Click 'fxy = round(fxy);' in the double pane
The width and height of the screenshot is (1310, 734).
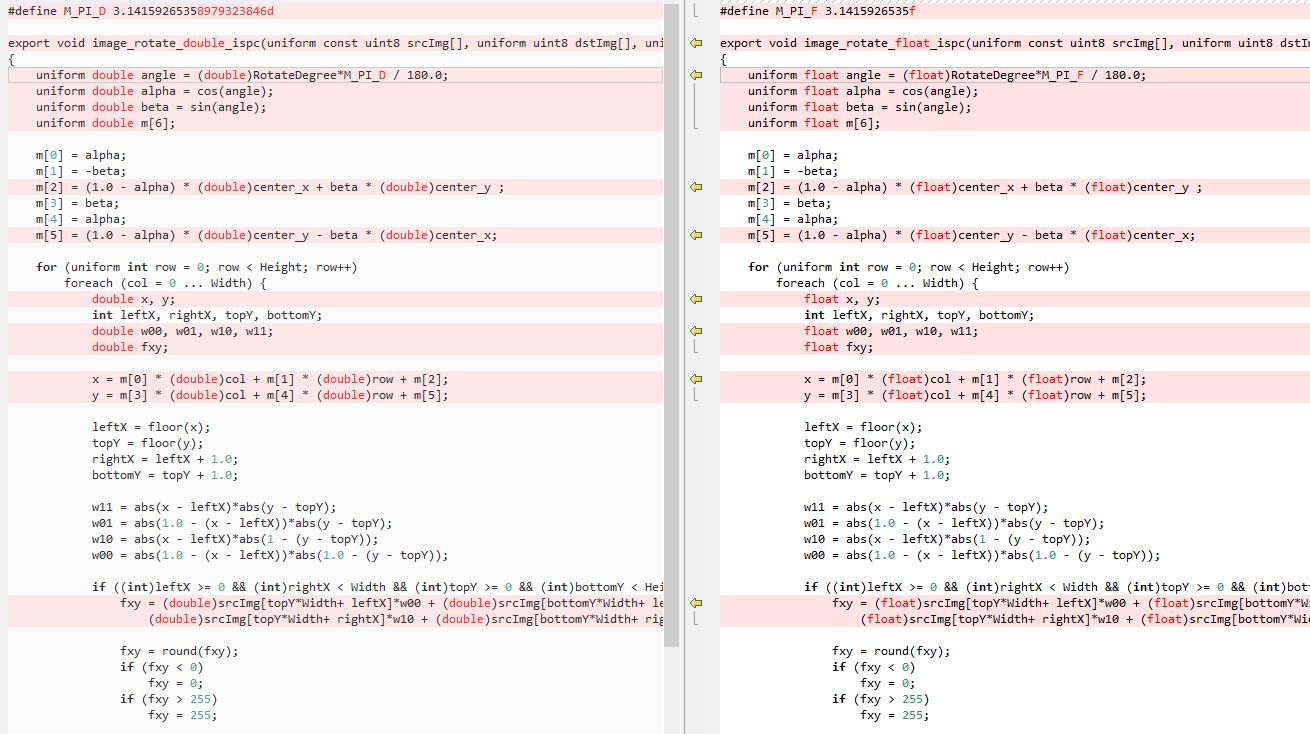tap(179, 651)
